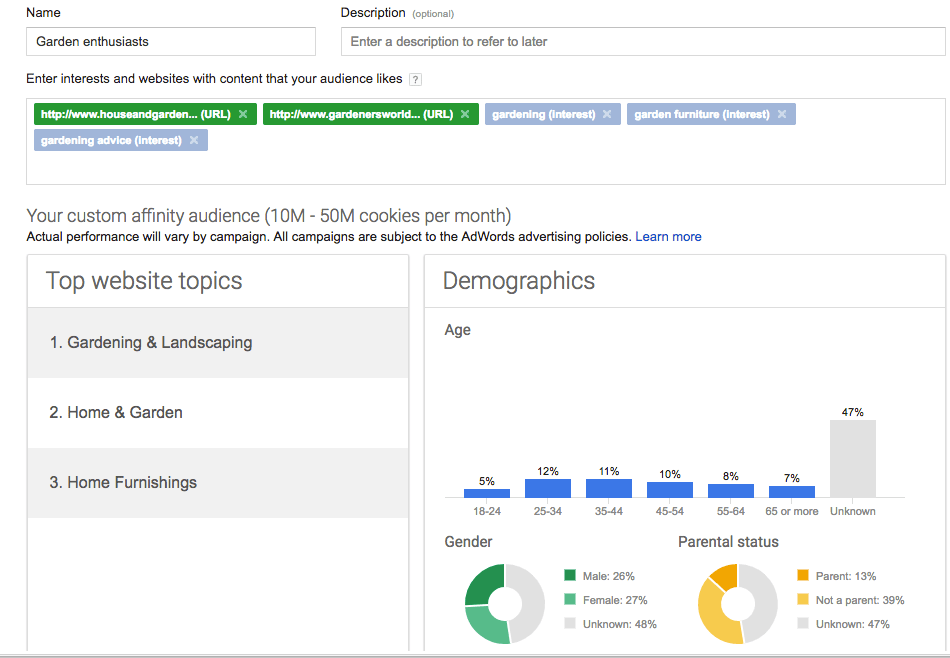Click the green Male legend swatch
Image resolution: width=950 pixels, height=658 pixels.
coord(569,576)
